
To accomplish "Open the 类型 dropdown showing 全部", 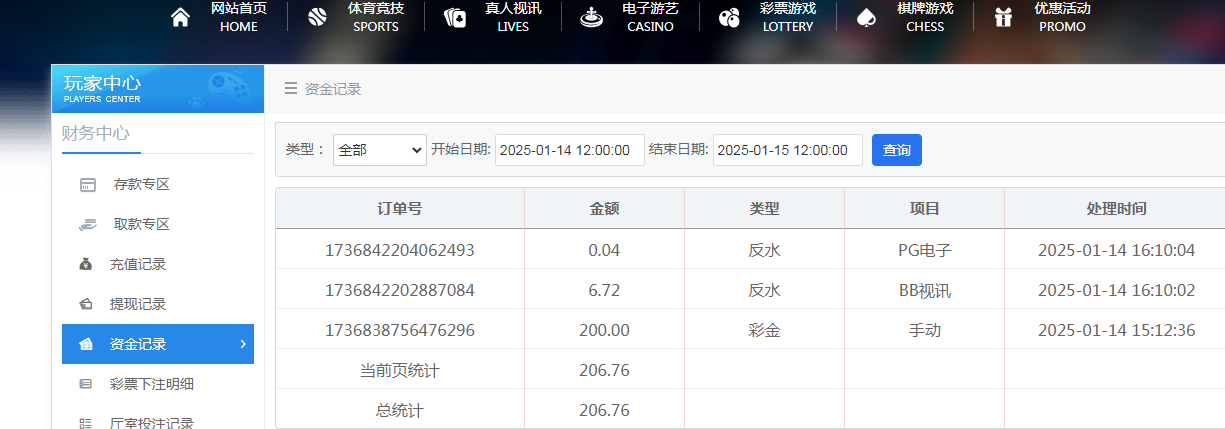I will (x=380, y=150).
